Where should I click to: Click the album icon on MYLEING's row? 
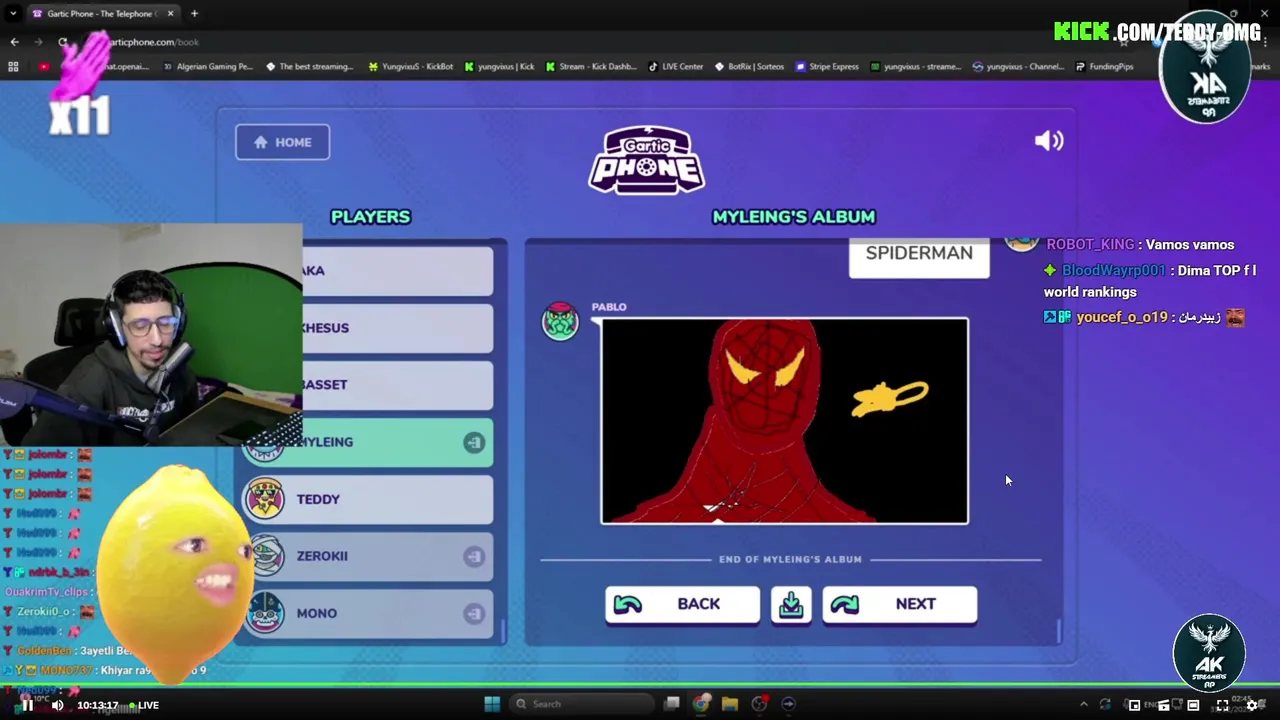474,442
